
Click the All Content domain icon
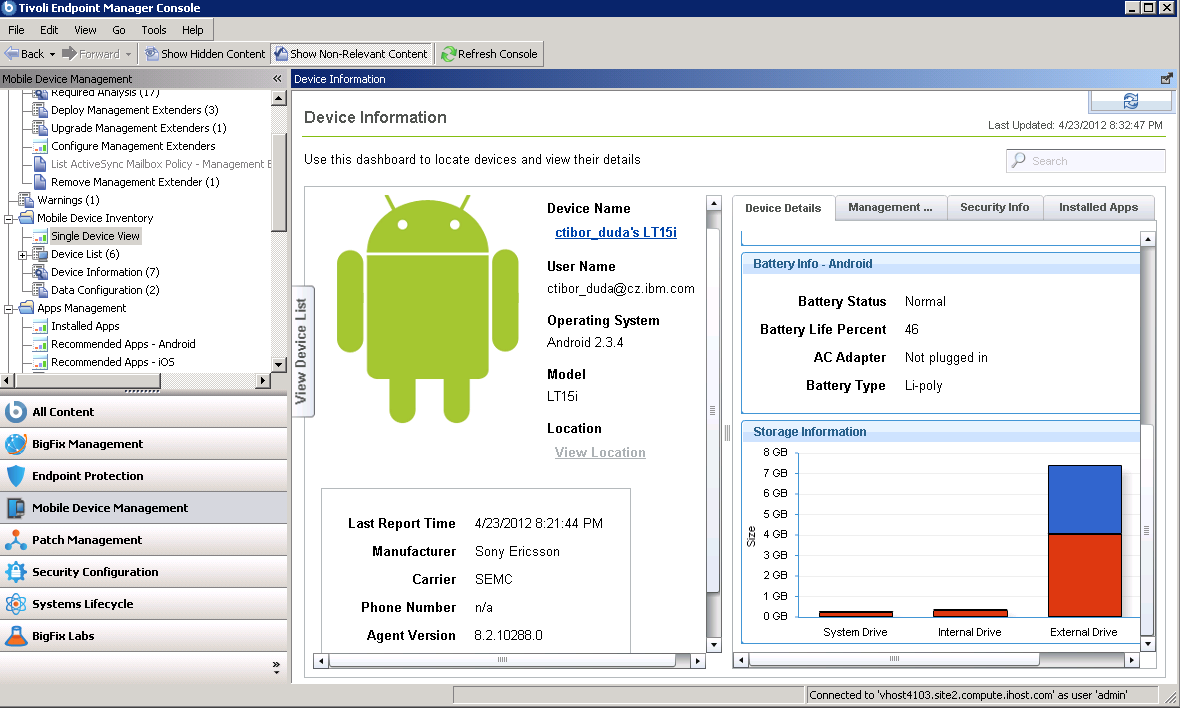[15, 412]
